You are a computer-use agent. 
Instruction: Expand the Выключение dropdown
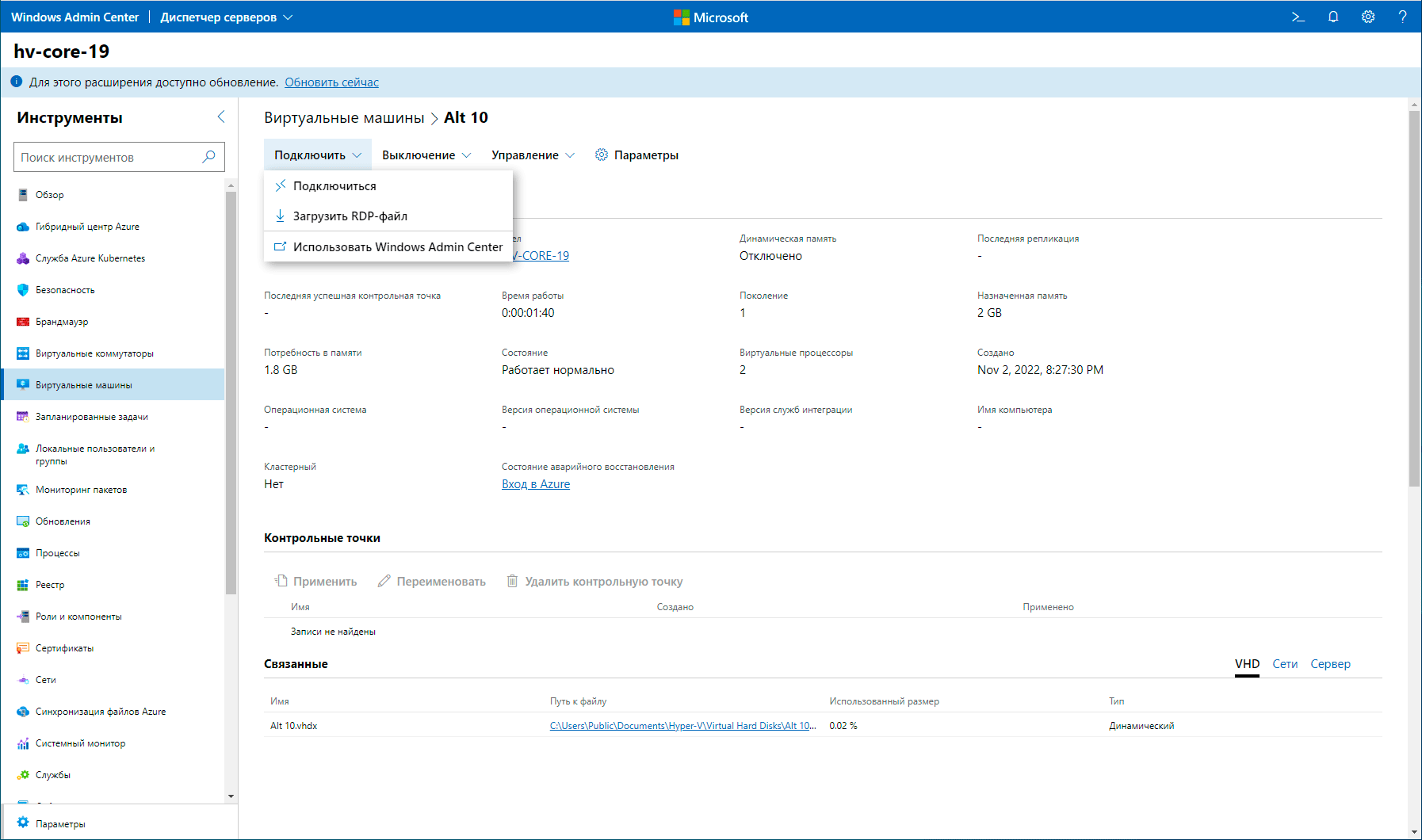coord(426,155)
